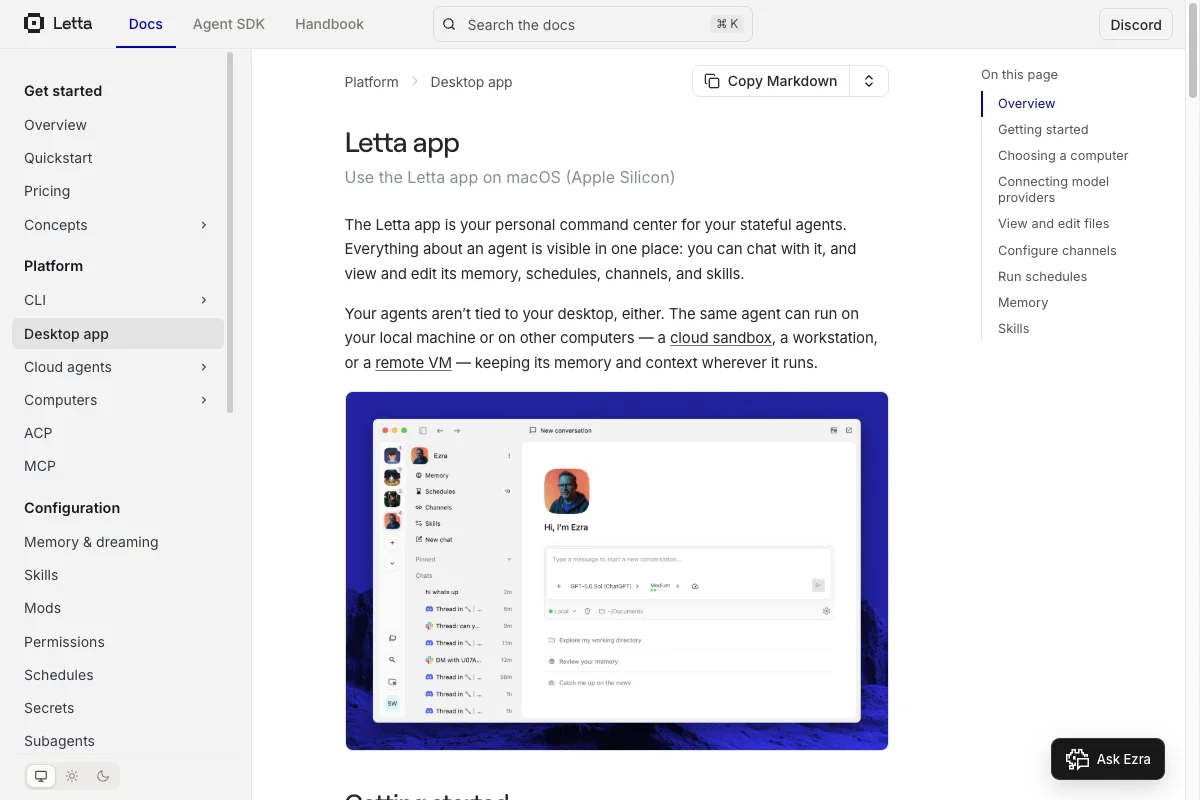The width and height of the screenshot is (1200, 800).
Task: Follow the remote VM link
Action: [x=413, y=363]
